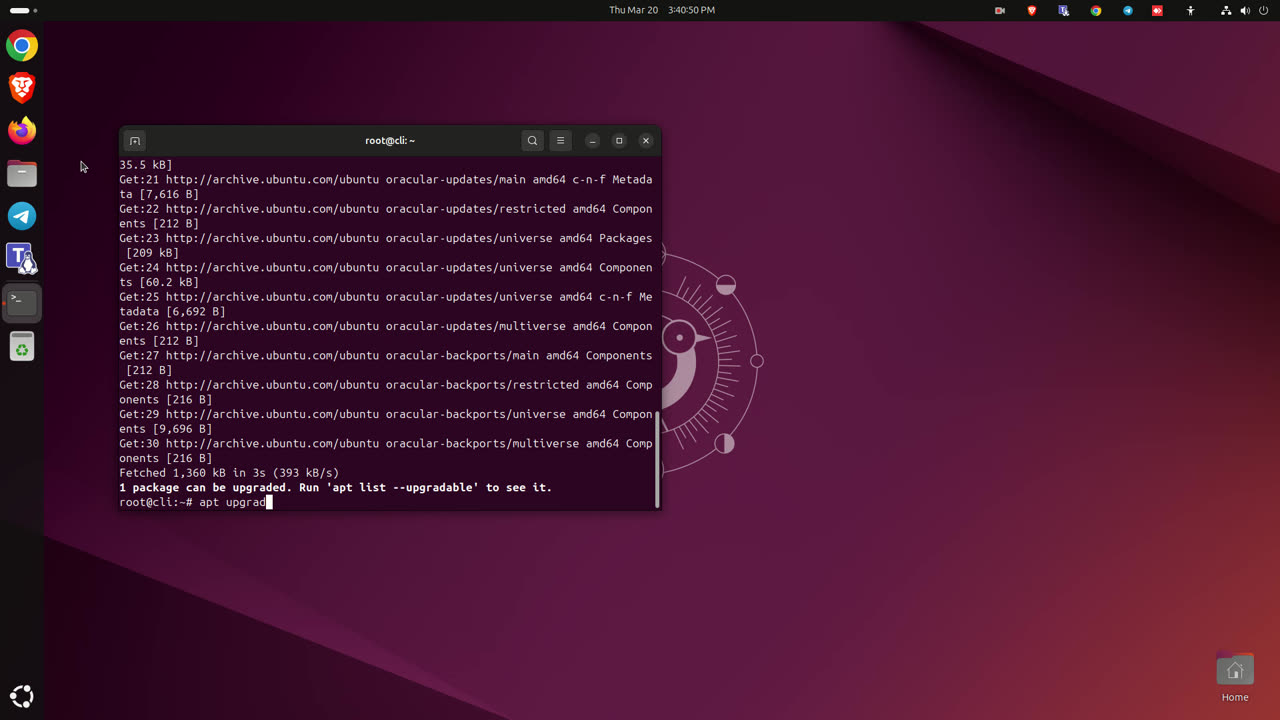Click the terminal vertical scrollbar
Screen dimensions: 1280x720
click(x=657, y=458)
